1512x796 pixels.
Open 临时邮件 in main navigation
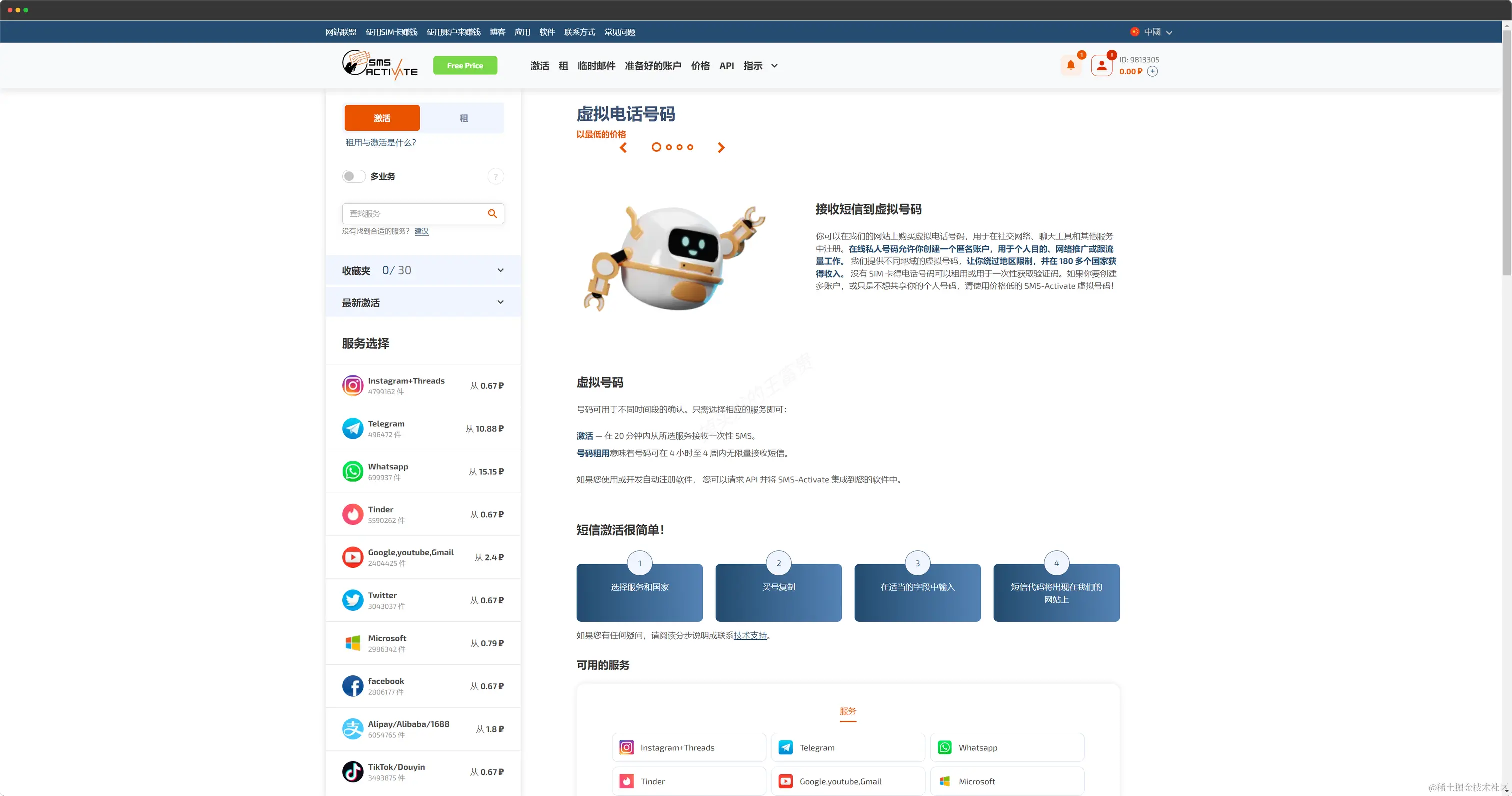click(596, 66)
